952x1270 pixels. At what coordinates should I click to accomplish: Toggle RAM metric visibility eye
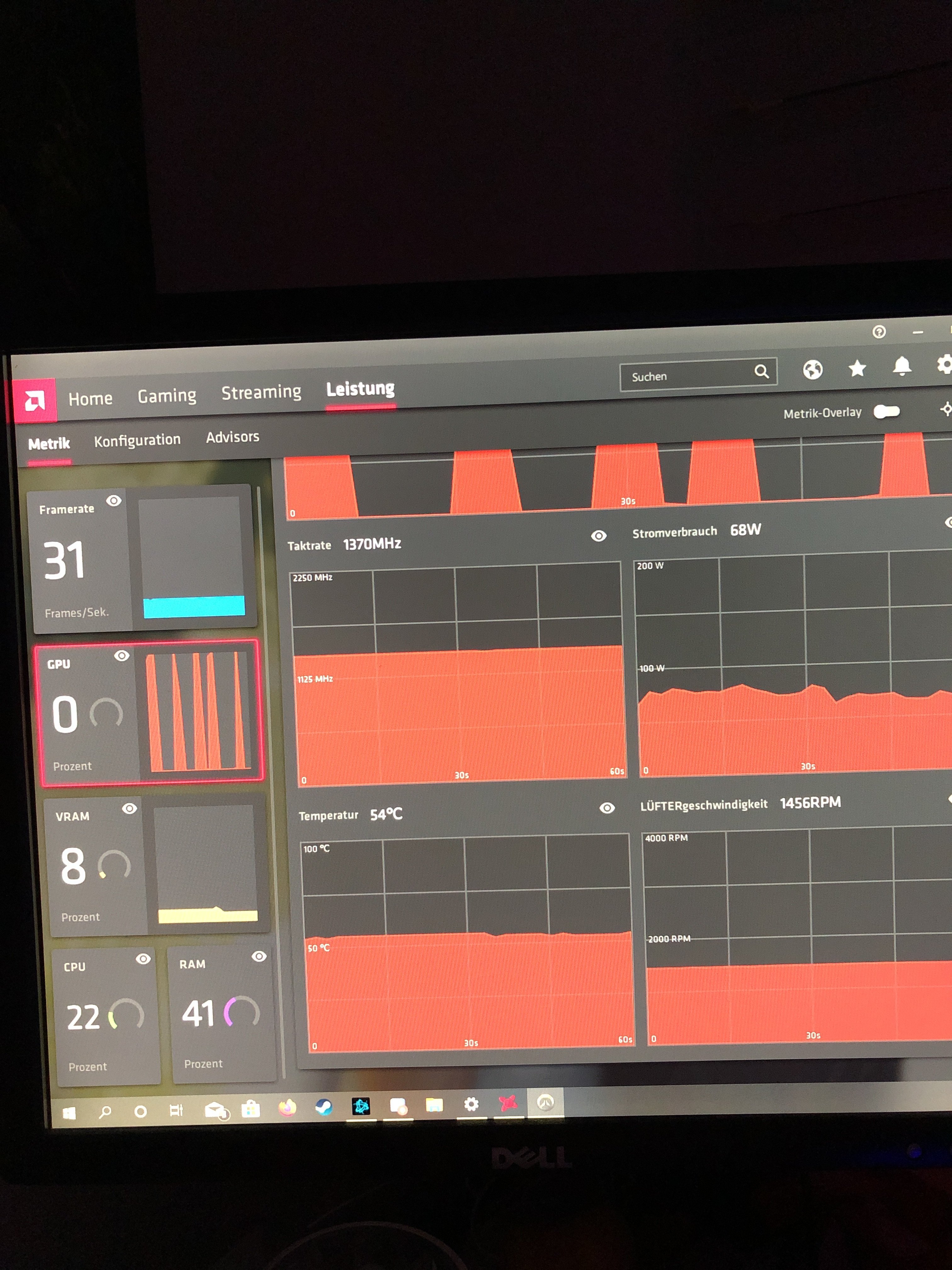(259, 956)
